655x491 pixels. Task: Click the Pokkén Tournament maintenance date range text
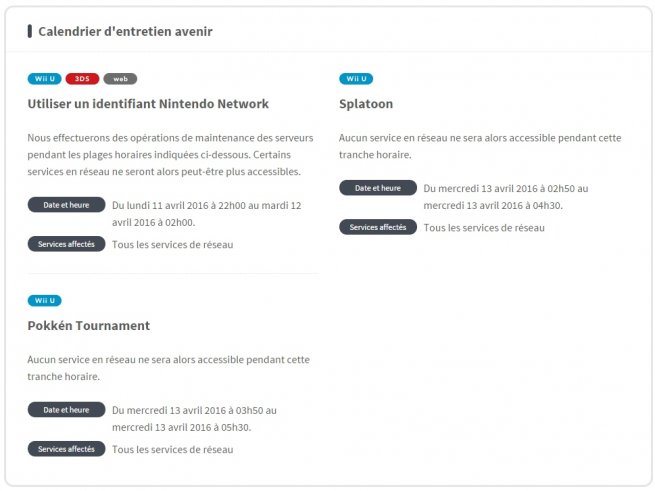pyautogui.click(x=194, y=418)
